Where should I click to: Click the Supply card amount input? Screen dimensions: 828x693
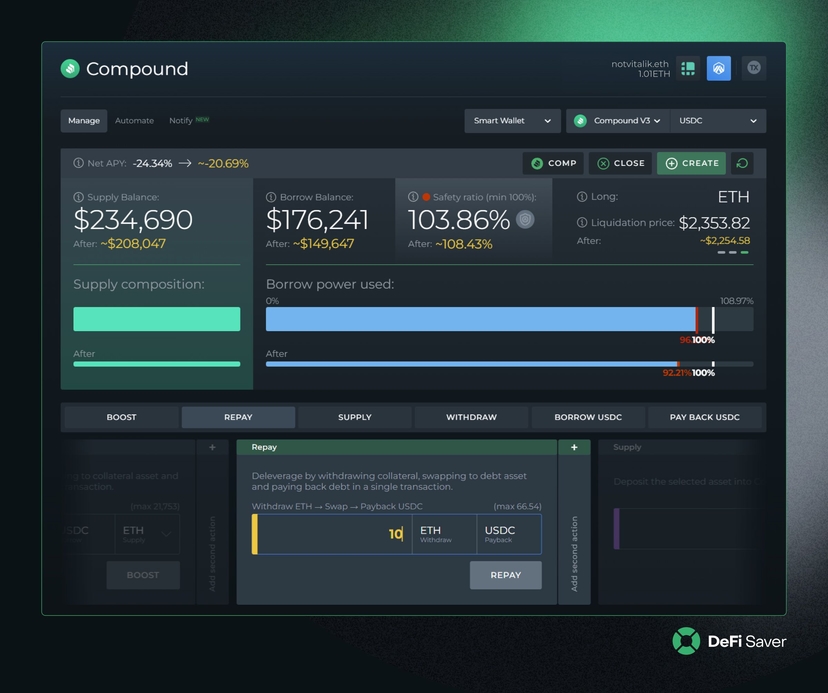pos(689,529)
